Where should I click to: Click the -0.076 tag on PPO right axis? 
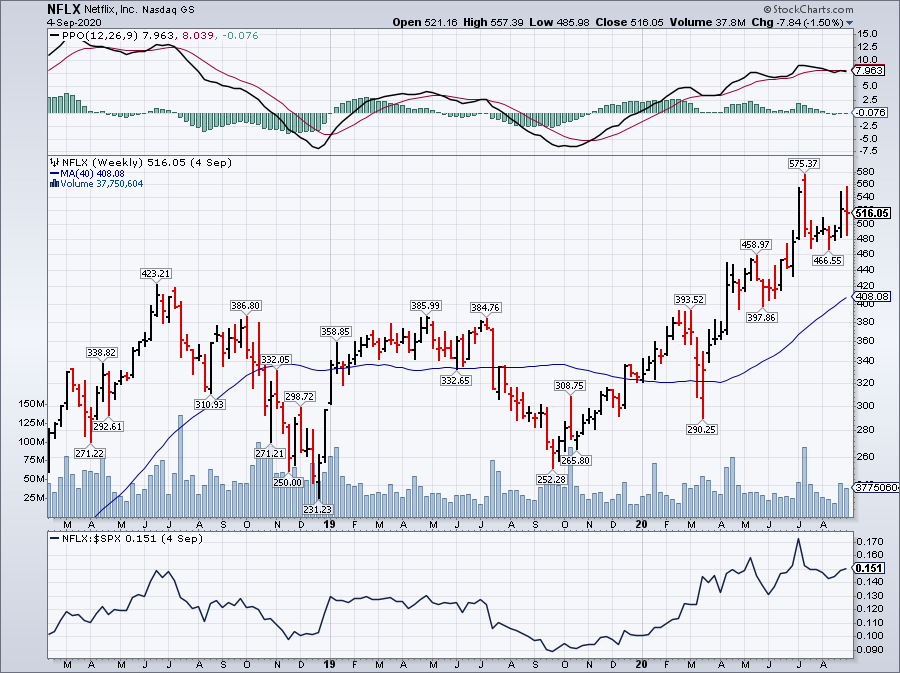[870, 112]
